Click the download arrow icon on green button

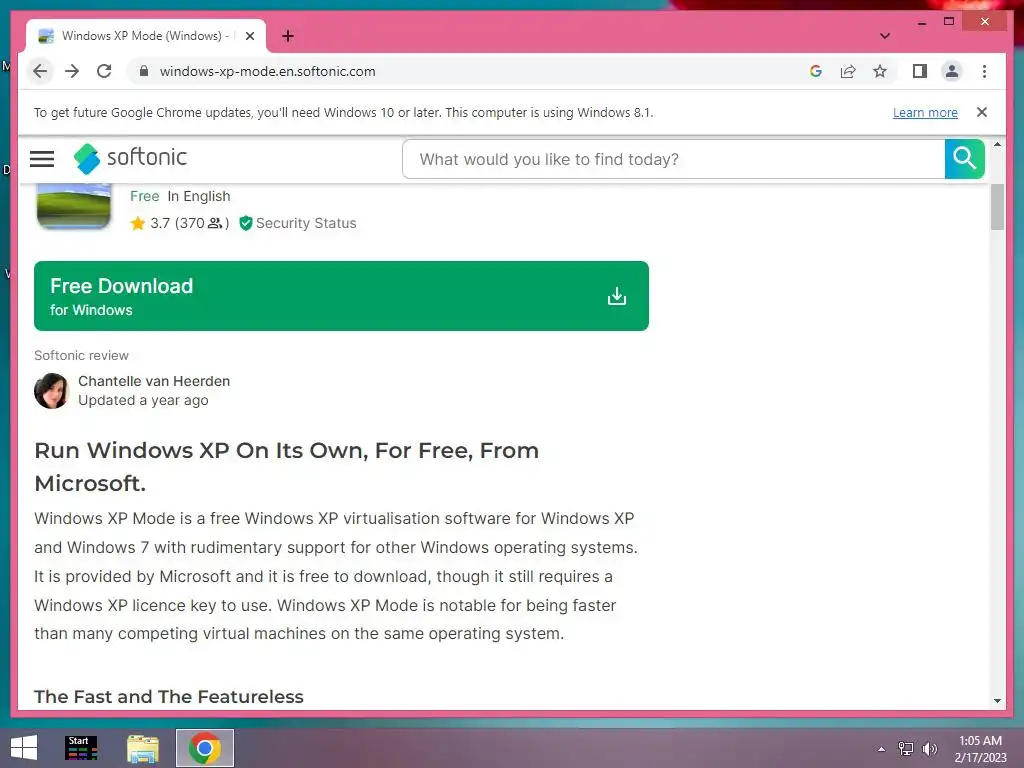point(616,296)
